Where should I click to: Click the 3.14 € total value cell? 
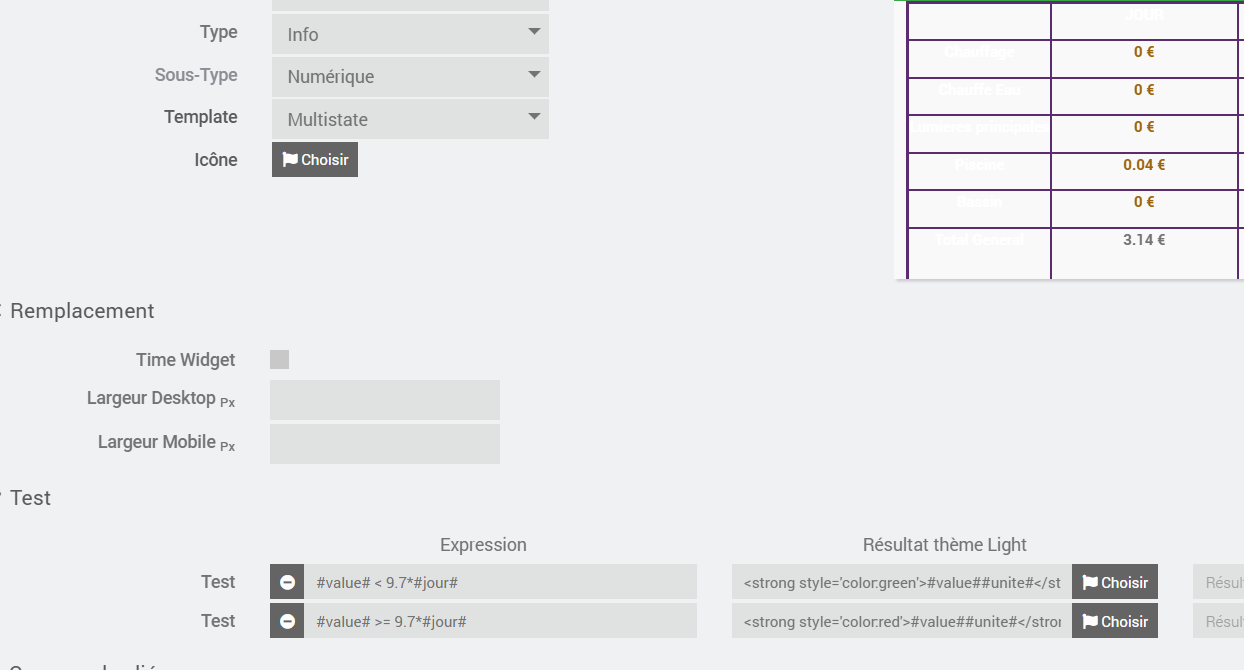tap(1144, 240)
